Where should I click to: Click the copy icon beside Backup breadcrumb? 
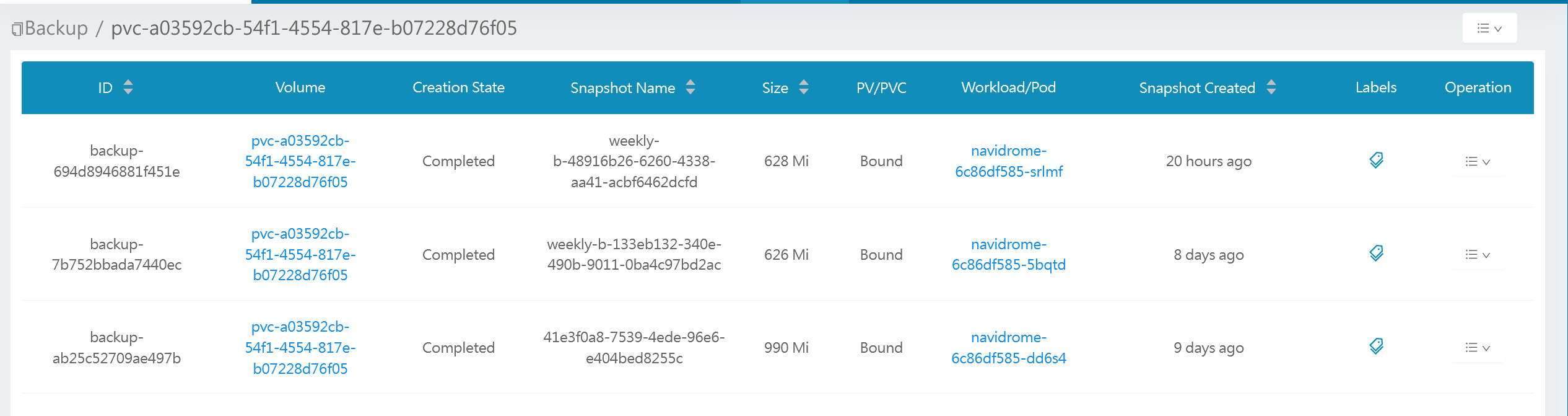[x=17, y=29]
